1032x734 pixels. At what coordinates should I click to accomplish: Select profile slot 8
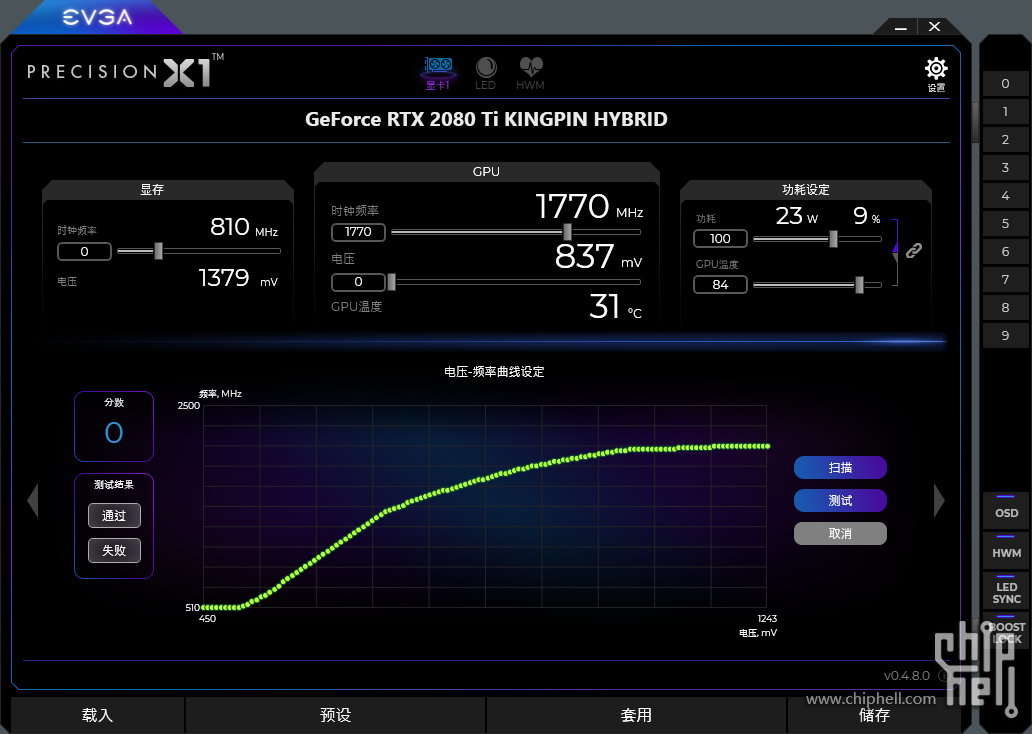click(x=1005, y=307)
